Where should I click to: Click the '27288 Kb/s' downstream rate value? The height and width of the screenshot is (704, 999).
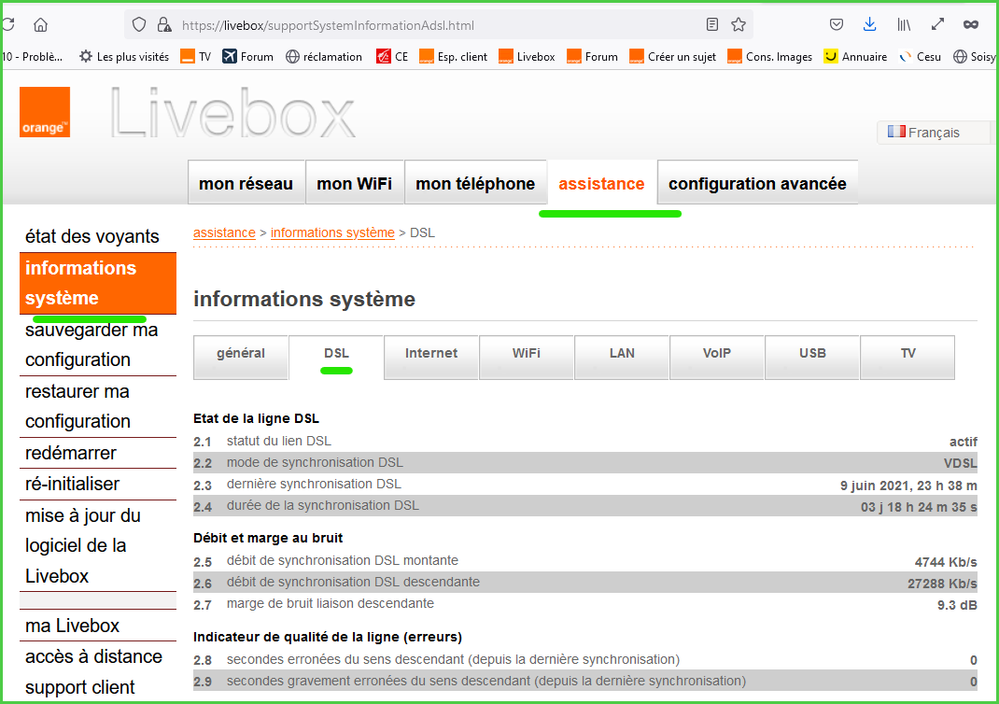(942, 584)
